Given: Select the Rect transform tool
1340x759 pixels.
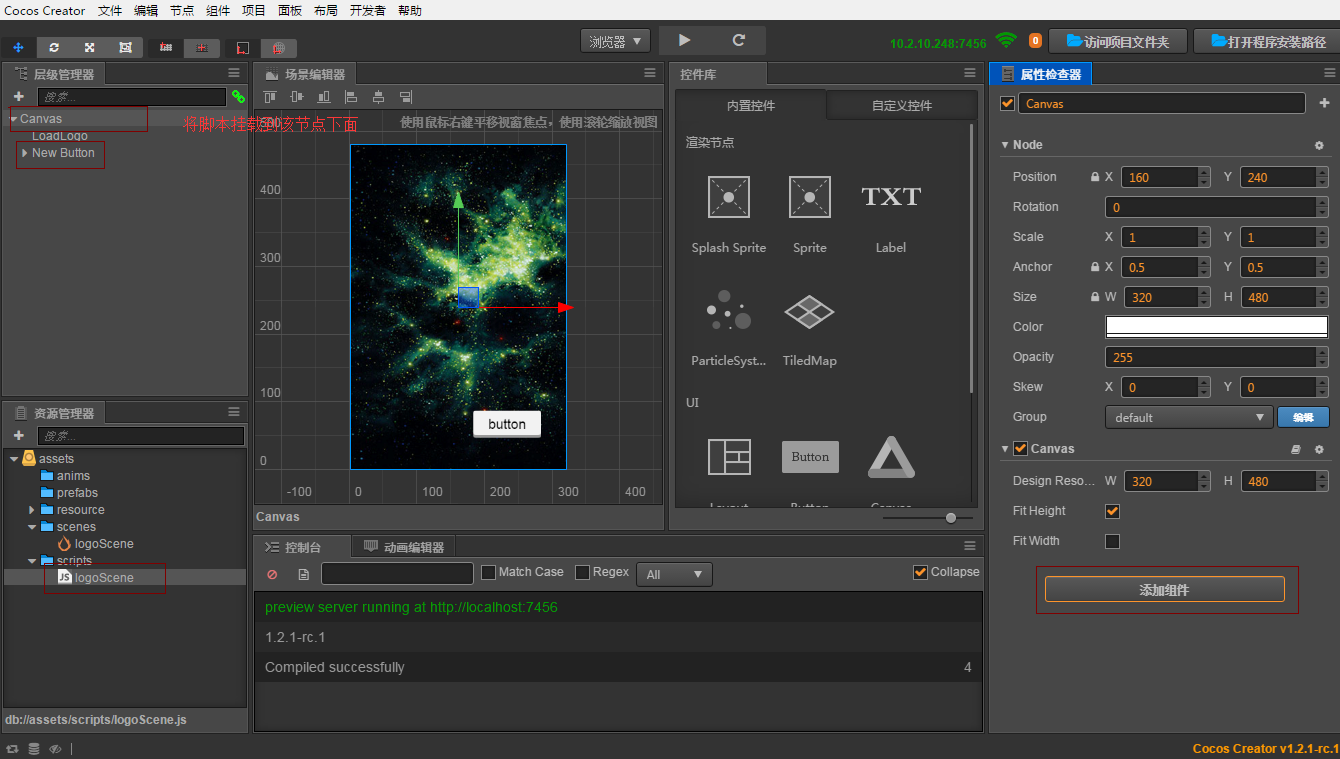Looking at the screenshot, I should click(125, 47).
